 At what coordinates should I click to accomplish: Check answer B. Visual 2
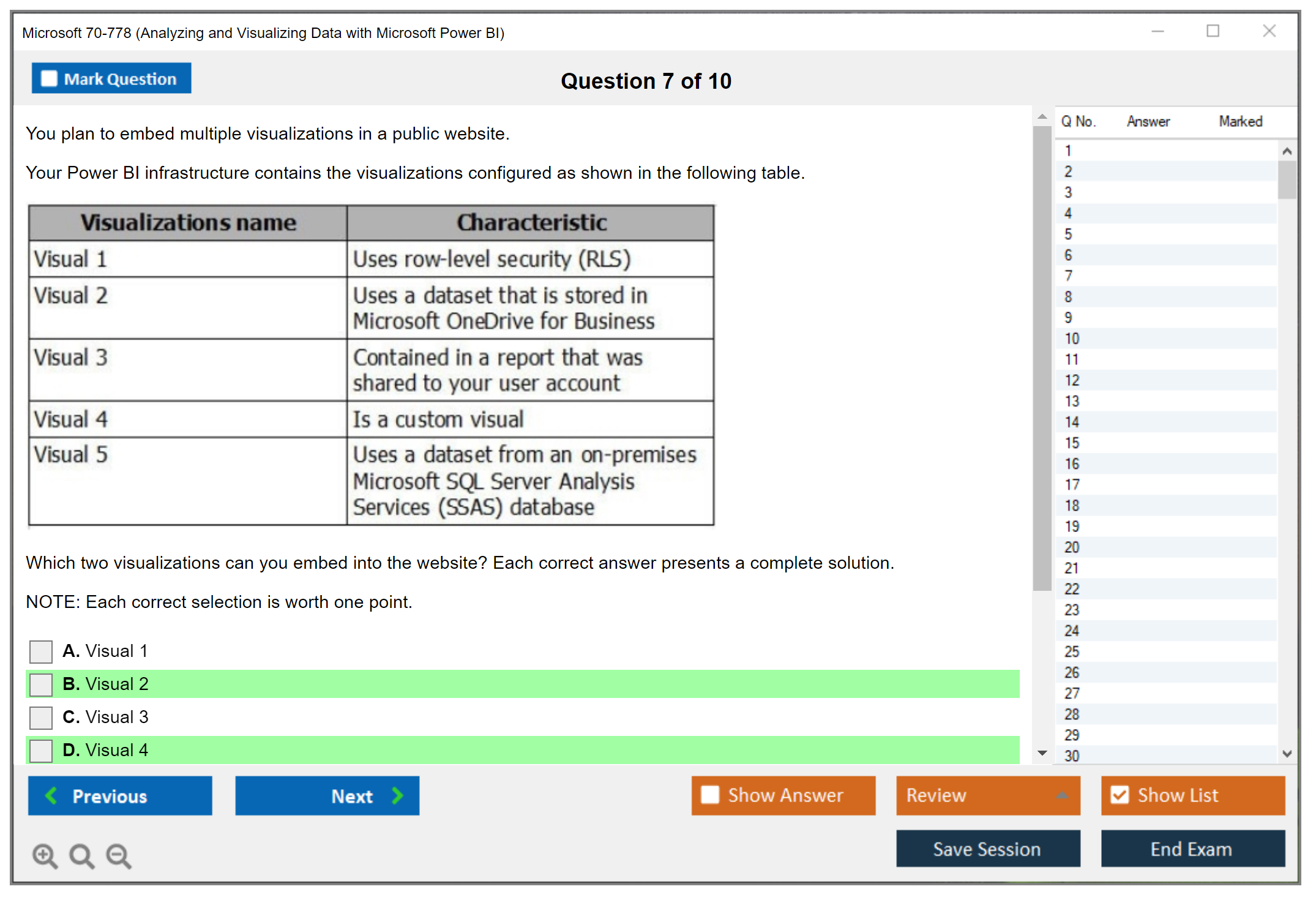41,684
